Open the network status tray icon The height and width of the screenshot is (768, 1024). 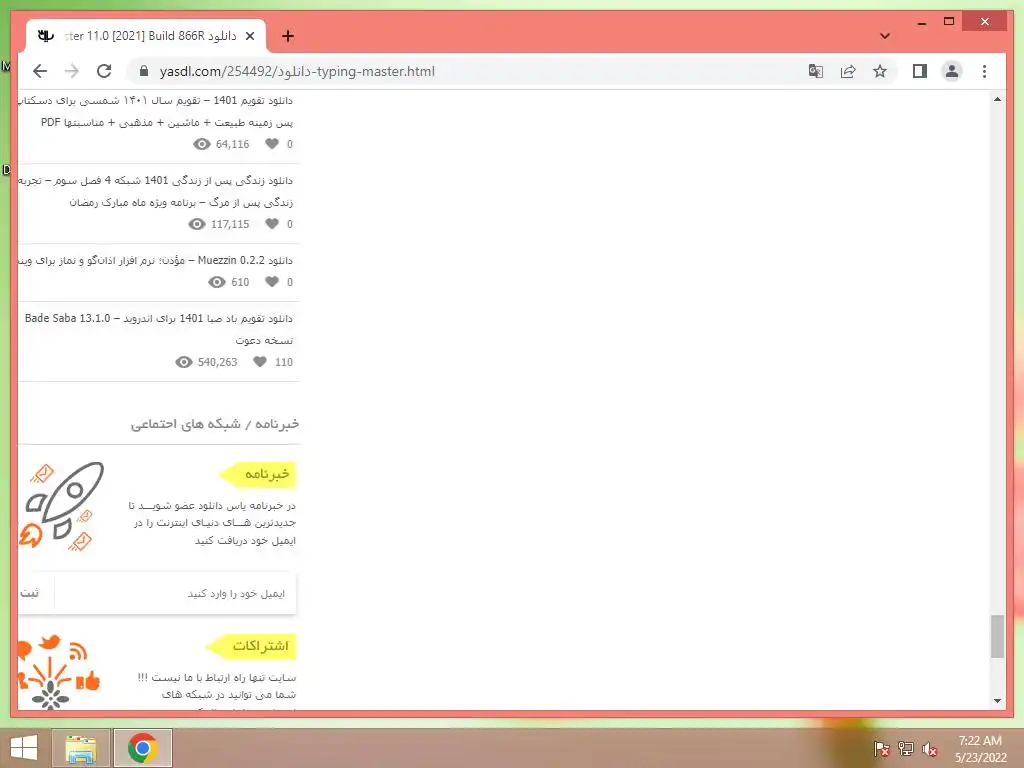[x=906, y=748]
